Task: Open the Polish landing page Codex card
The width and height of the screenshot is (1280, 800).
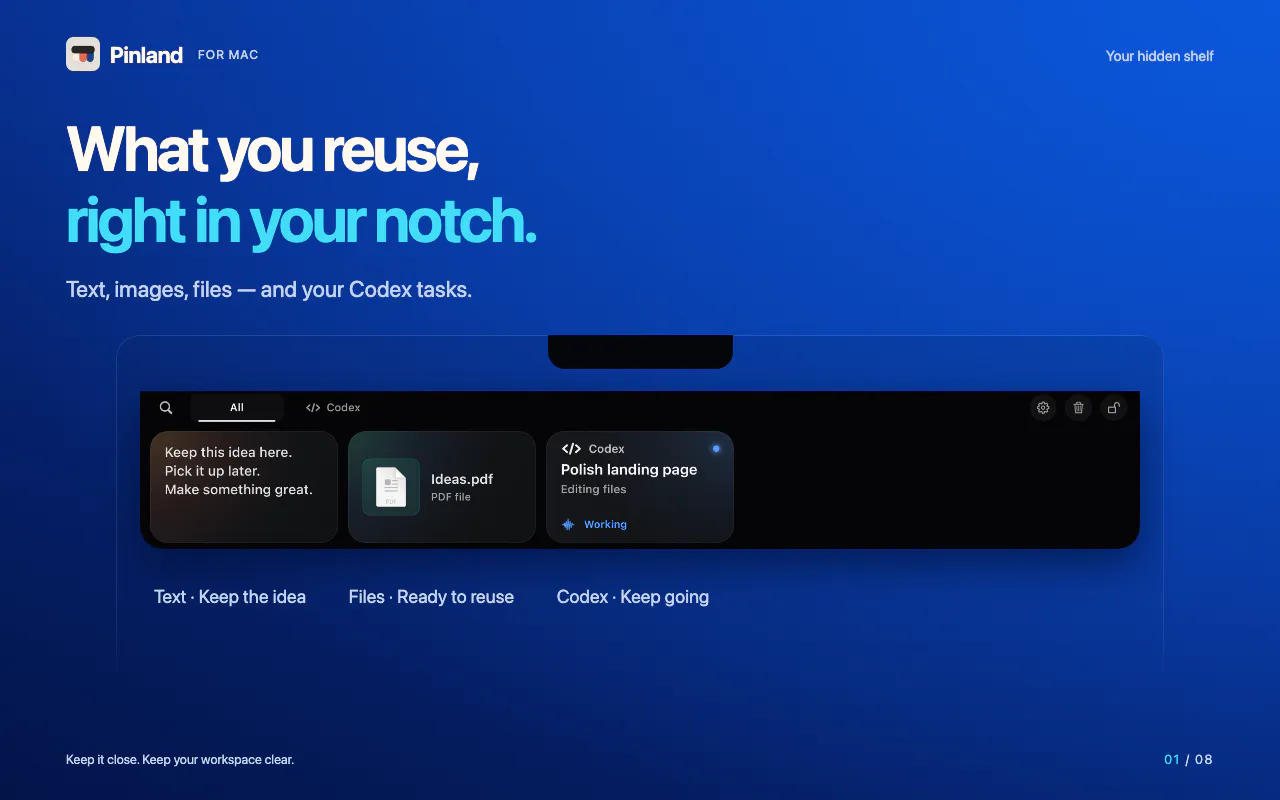Action: coord(640,487)
